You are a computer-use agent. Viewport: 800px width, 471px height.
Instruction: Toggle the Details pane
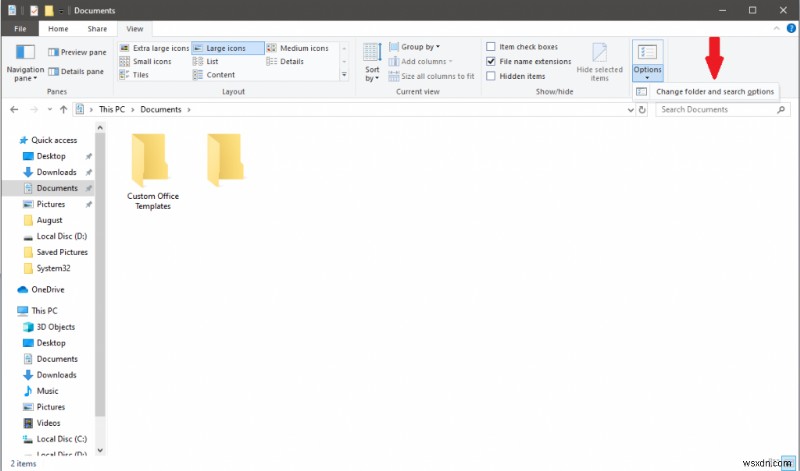point(76,71)
